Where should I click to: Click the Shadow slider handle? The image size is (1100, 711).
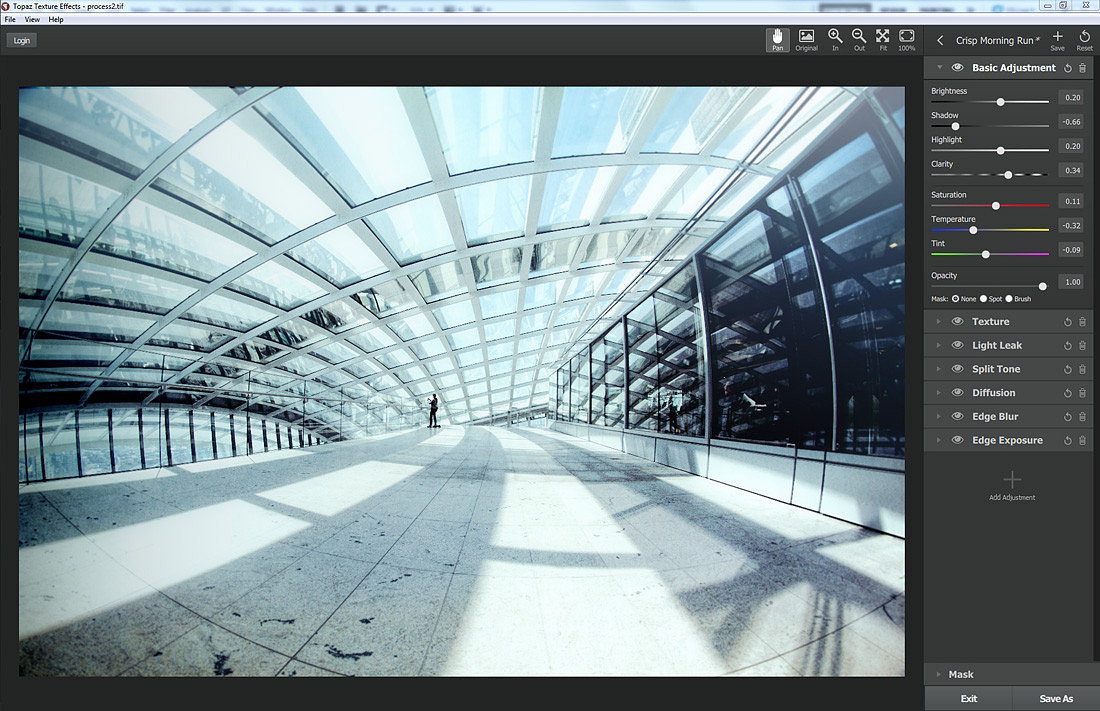click(955, 126)
